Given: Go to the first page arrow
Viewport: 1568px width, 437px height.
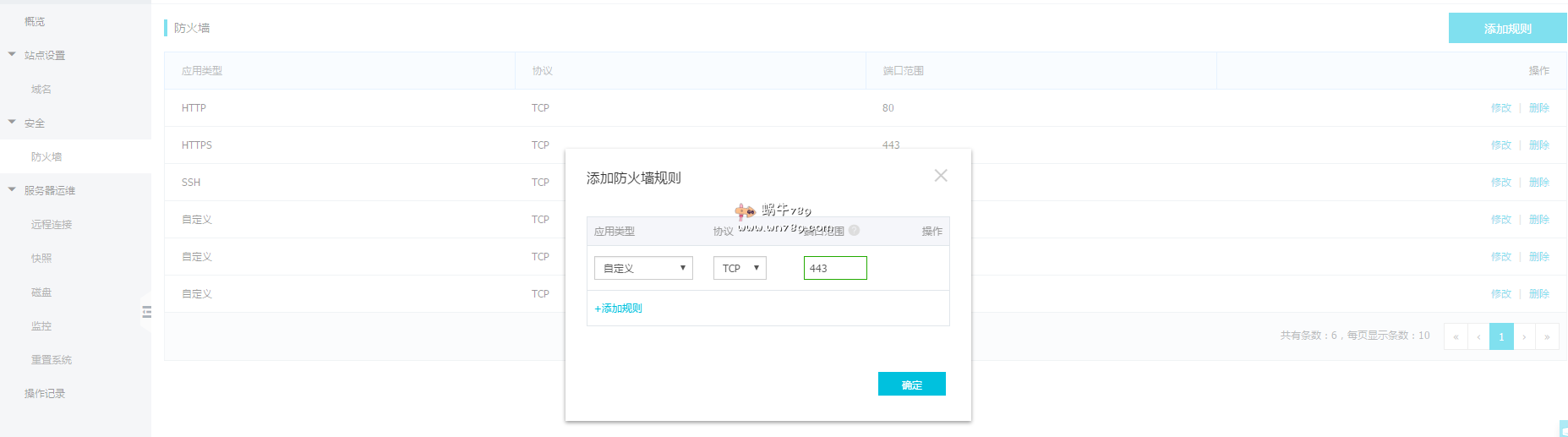Looking at the screenshot, I should point(1456,336).
